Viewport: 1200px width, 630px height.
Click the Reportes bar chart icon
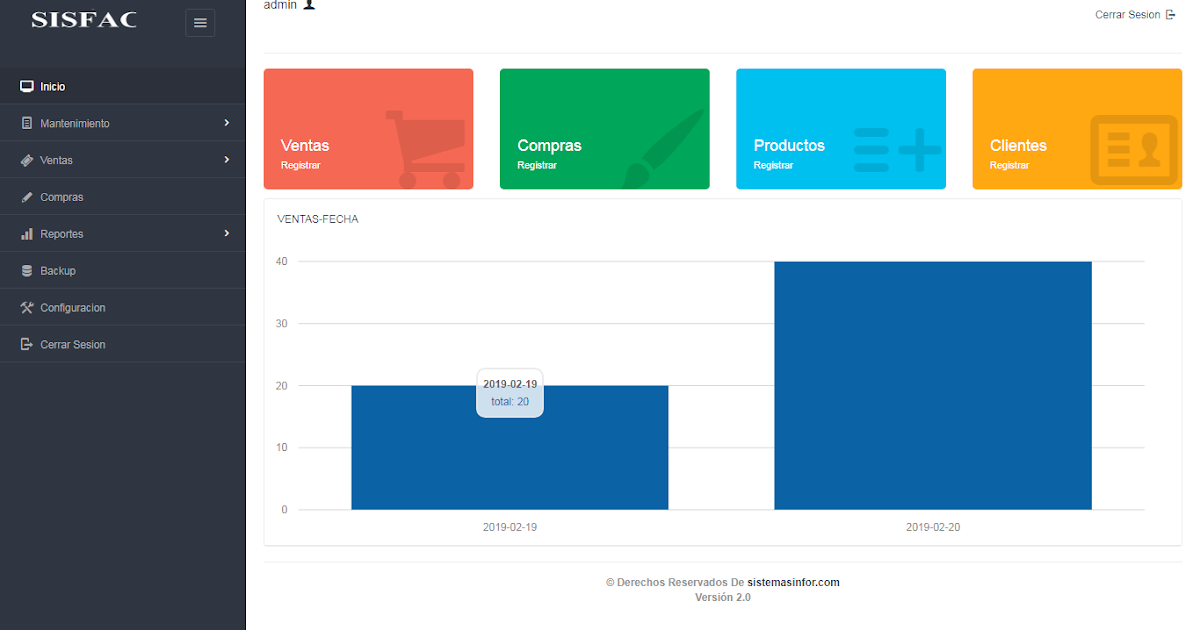pyautogui.click(x=25, y=233)
